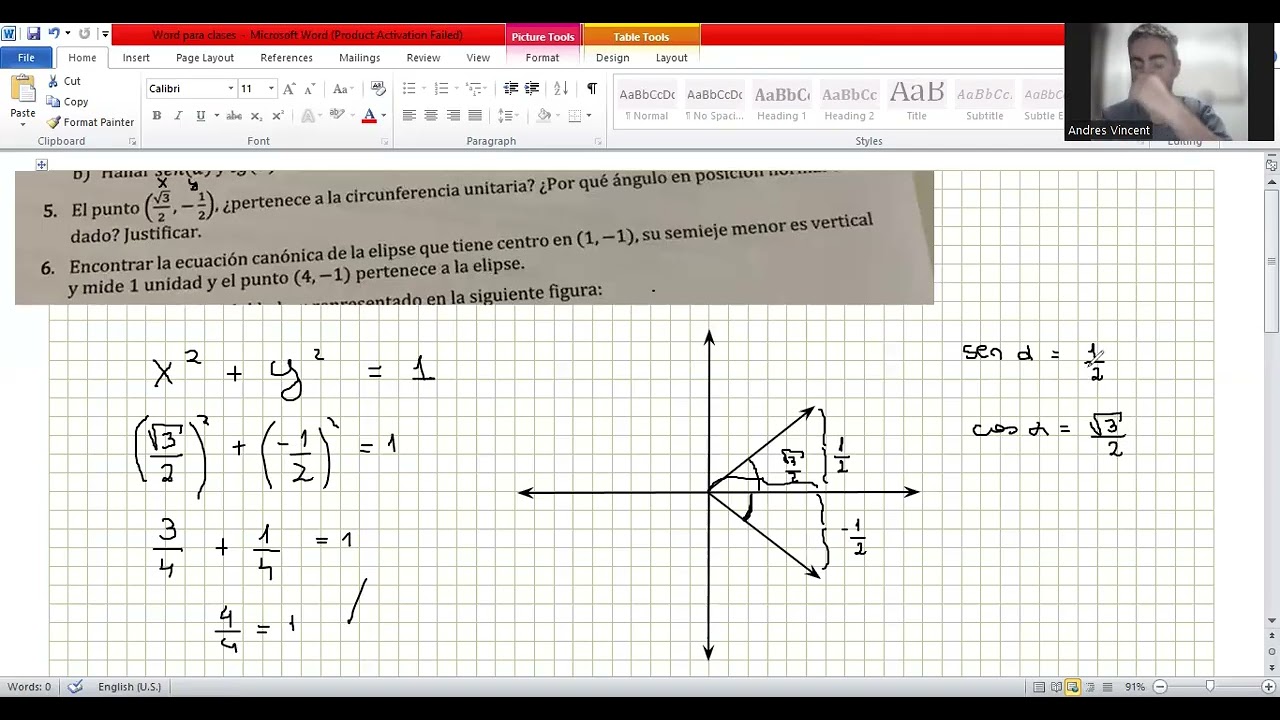Screen dimensions: 1280x720
Task: Center the text
Action: [x=431, y=116]
